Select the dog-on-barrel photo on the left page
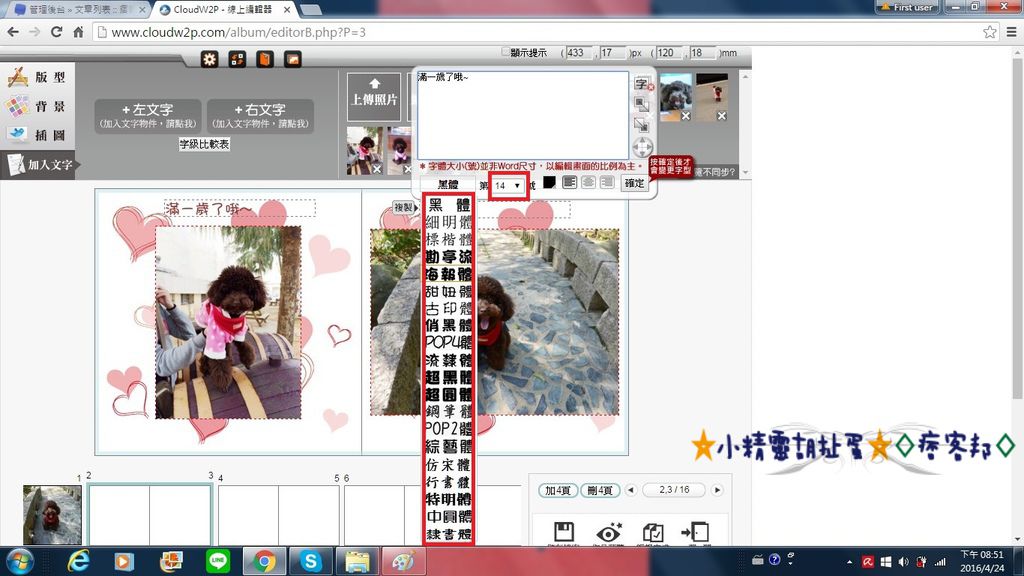 228,323
